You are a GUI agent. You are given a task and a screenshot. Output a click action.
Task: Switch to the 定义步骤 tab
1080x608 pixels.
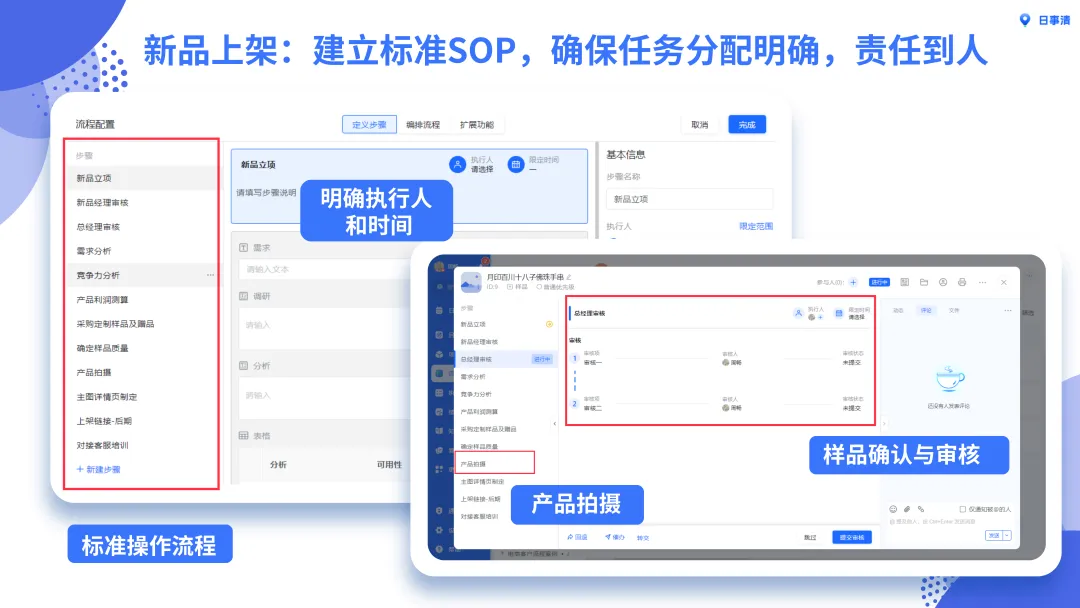[x=369, y=125]
